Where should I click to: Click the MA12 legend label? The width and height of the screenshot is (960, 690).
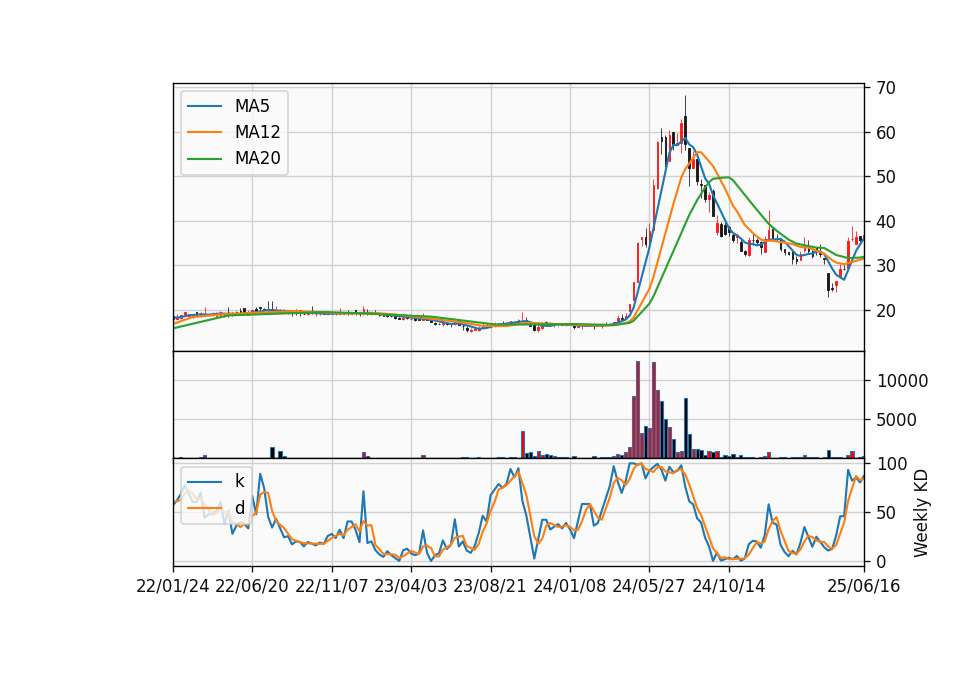[x=257, y=132]
